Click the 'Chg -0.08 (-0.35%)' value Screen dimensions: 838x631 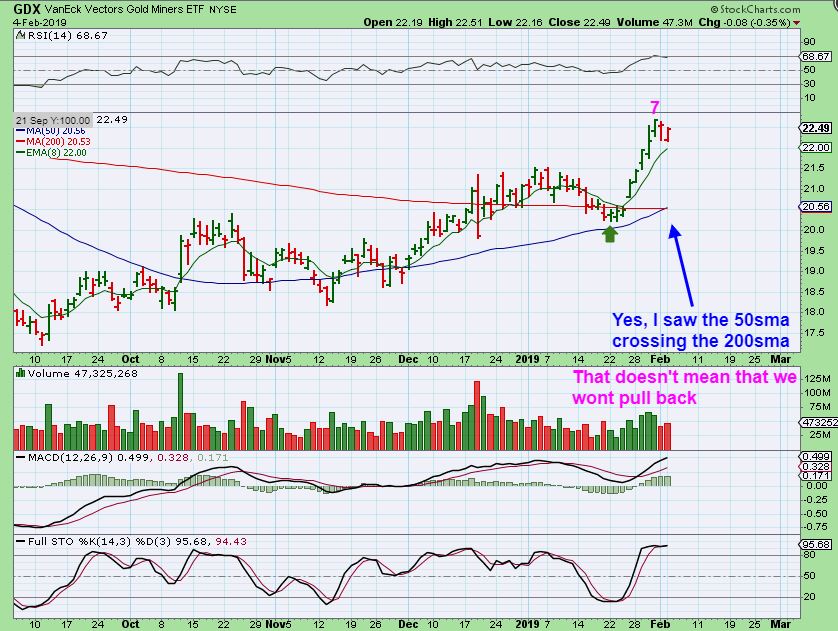(744, 22)
